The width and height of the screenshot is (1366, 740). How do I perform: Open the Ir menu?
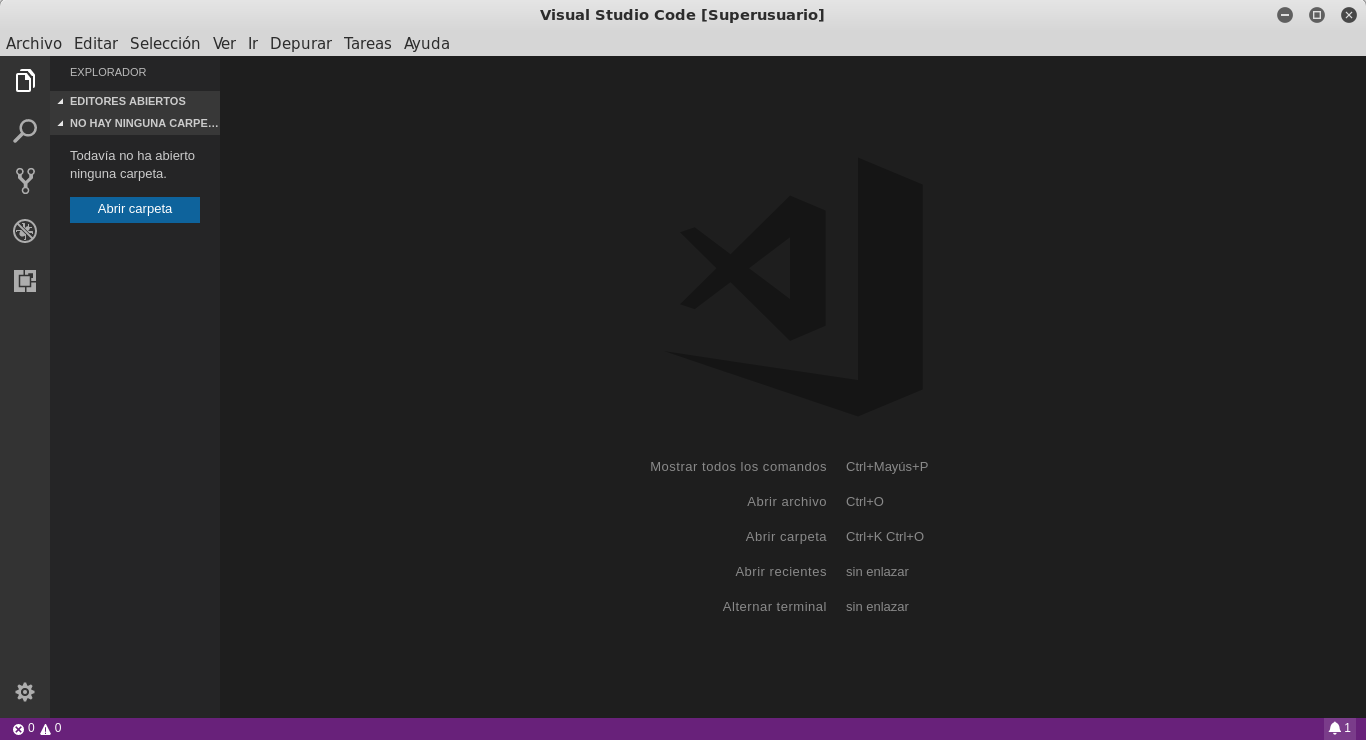[253, 44]
